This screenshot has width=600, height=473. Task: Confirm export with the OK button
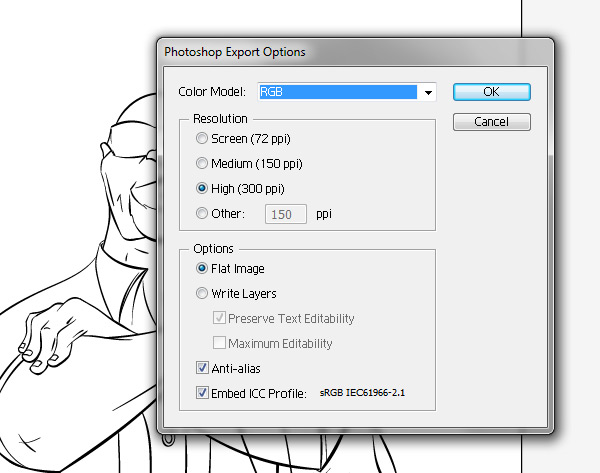[x=490, y=92]
